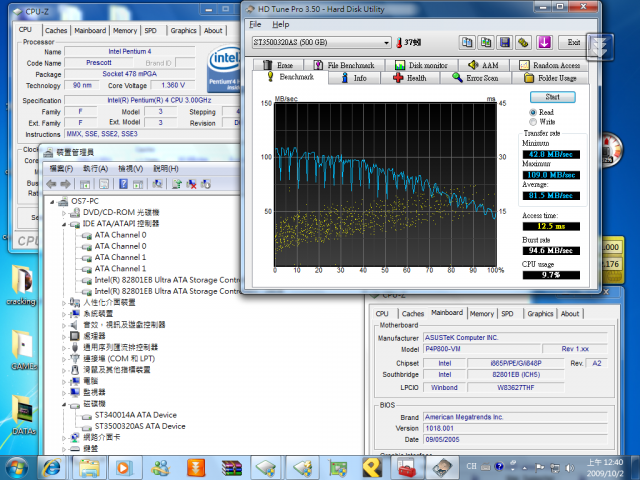Switch to Caches tab in top CPU-Z window
Screen dimensions: 640x480
coord(56,31)
